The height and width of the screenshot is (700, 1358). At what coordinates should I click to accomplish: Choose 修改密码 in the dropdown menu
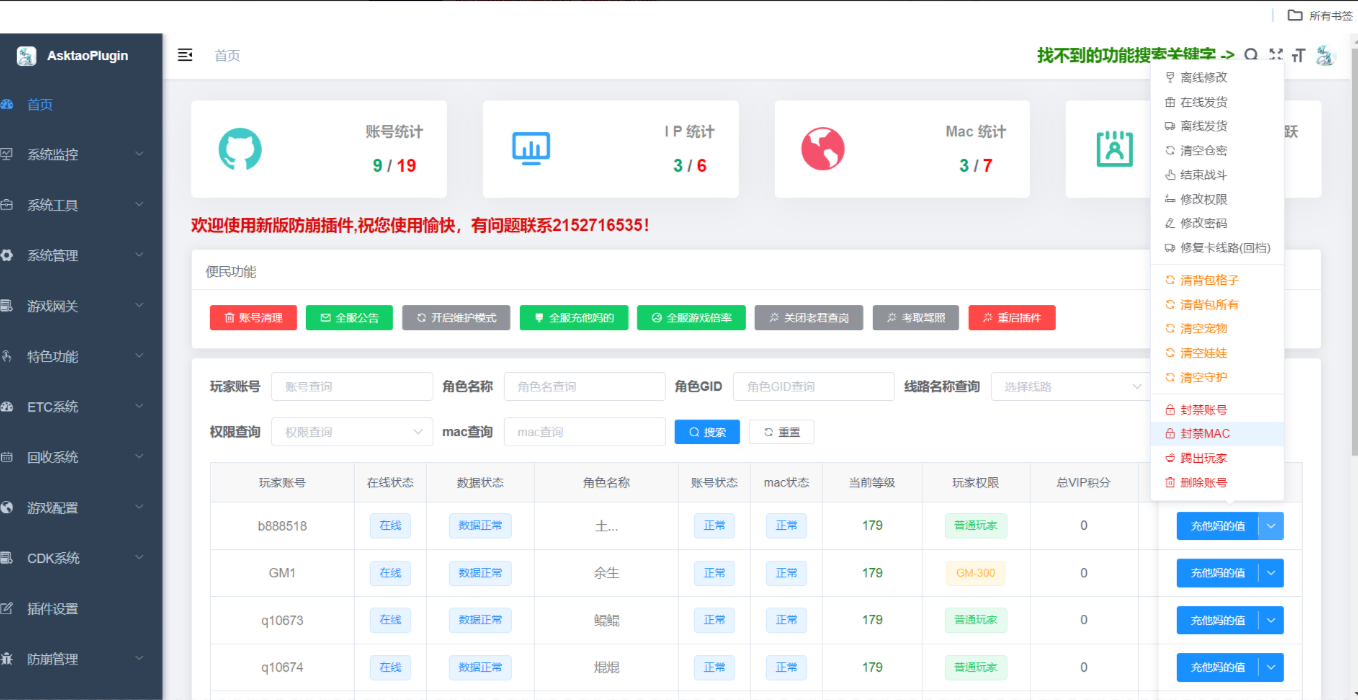[1203, 223]
